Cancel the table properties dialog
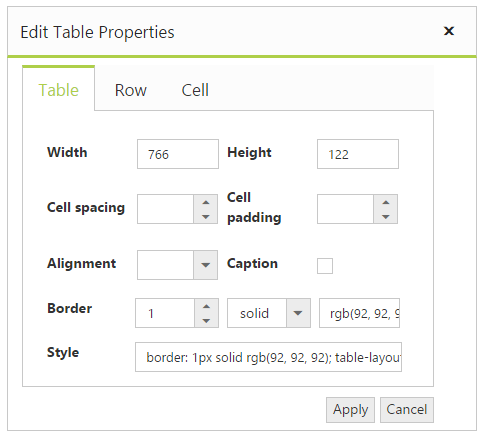This screenshot has height=438, width=483. pyautogui.click(x=407, y=410)
